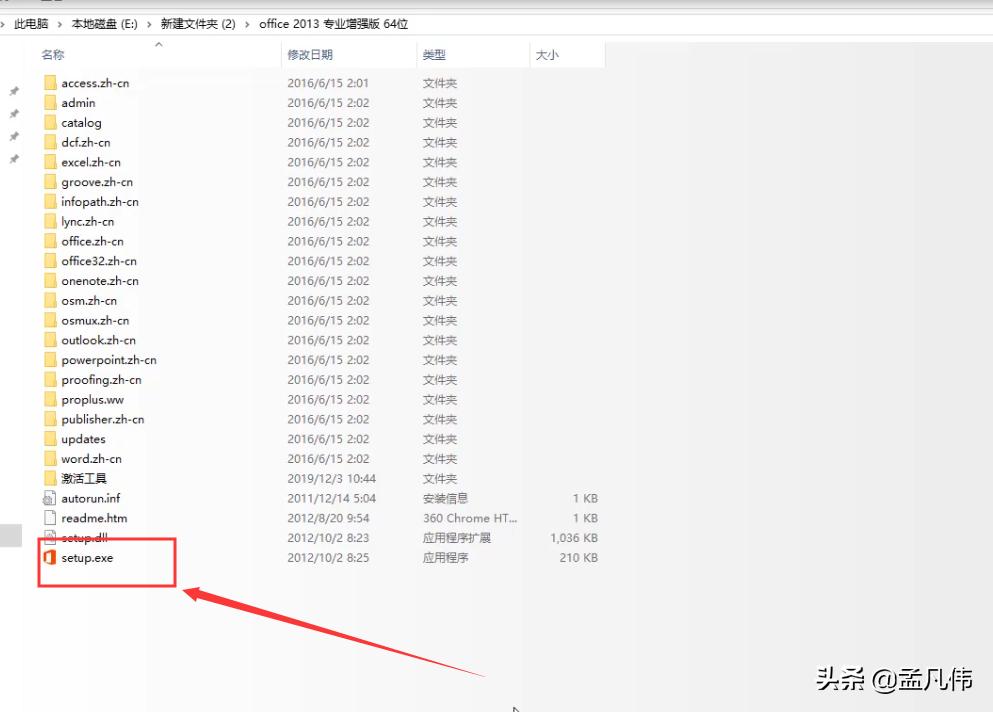Sort files by 大小 column header
This screenshot has width=993, height=712.
547,54
